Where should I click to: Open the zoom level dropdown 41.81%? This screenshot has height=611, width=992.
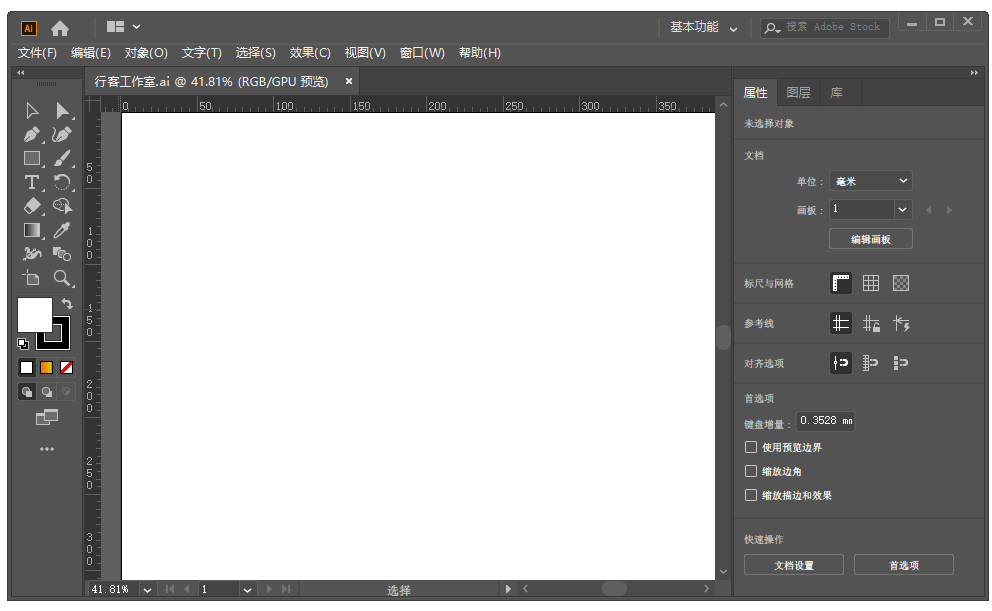coord(147,589)
